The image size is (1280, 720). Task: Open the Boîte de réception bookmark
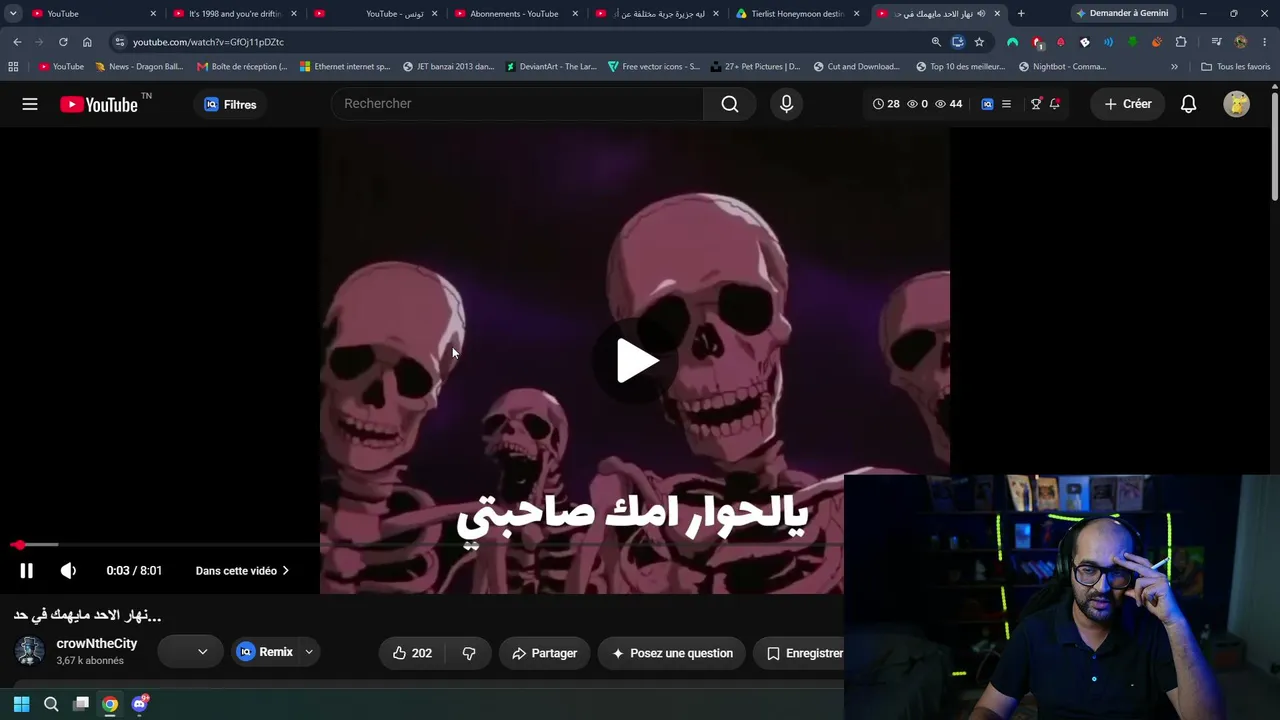click(242, 67)
